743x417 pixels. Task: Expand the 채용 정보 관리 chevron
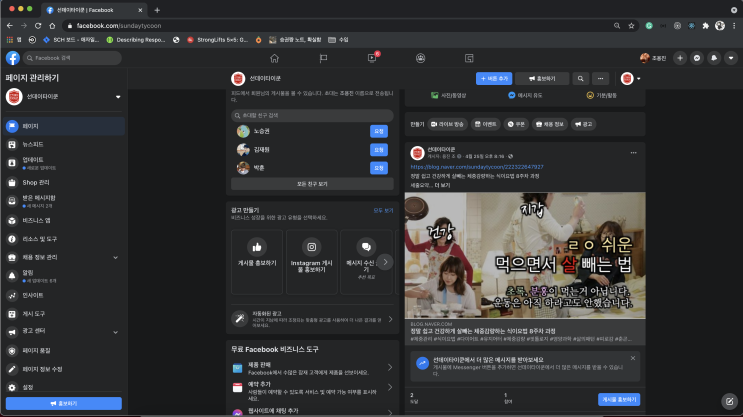(115, 257)
